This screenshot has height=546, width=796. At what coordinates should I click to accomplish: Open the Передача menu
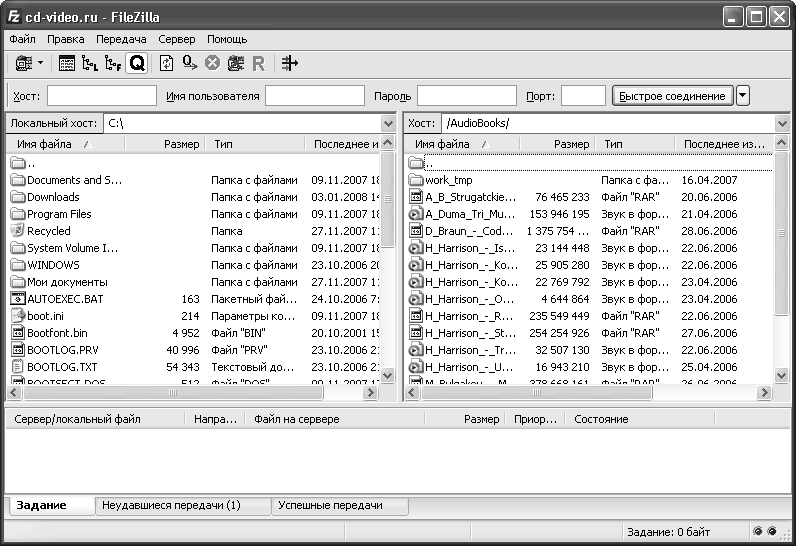click(121, 39)
